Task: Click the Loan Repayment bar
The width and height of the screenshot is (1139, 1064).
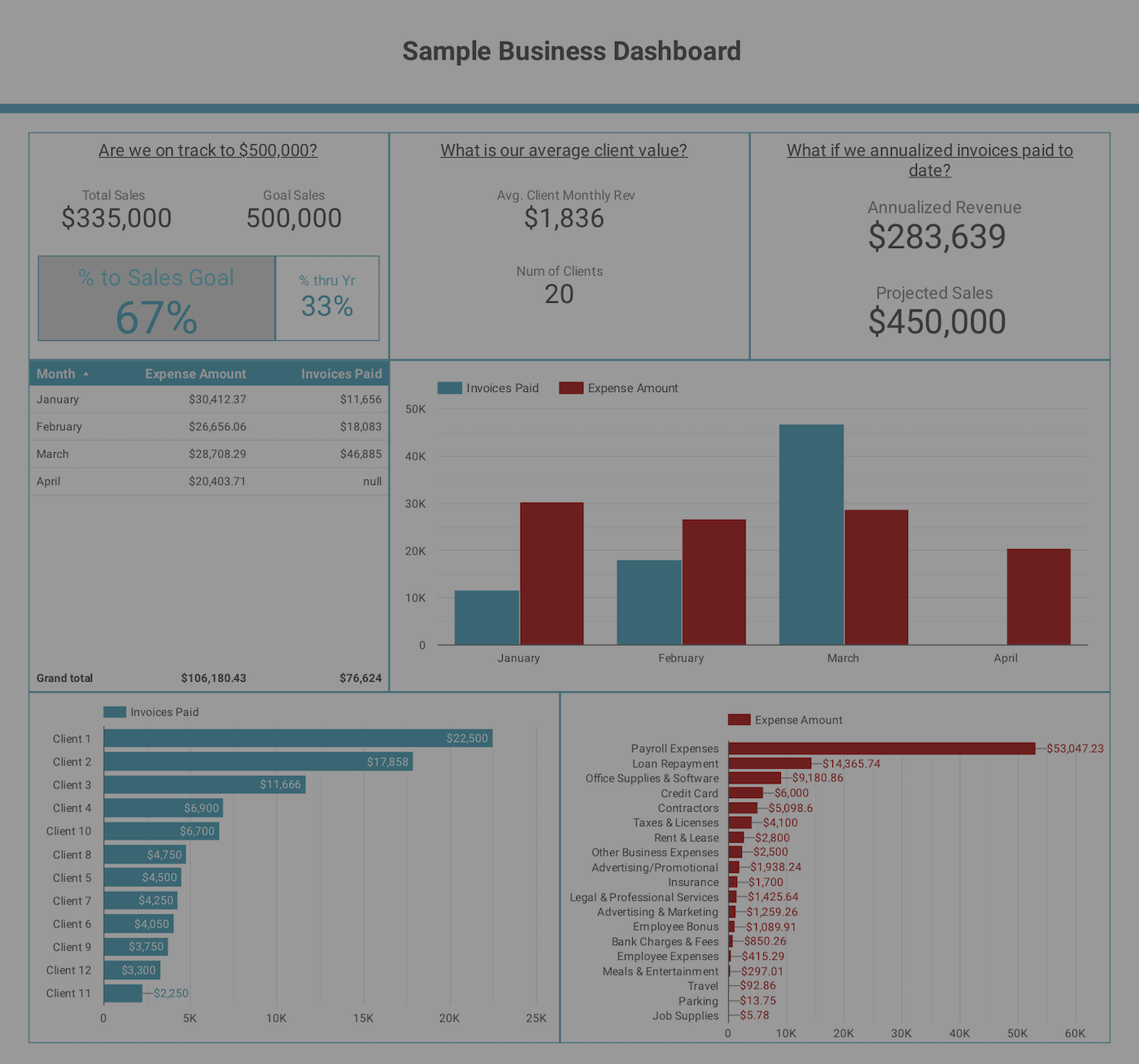Action: pyautogui.click(x=770, y=763)
